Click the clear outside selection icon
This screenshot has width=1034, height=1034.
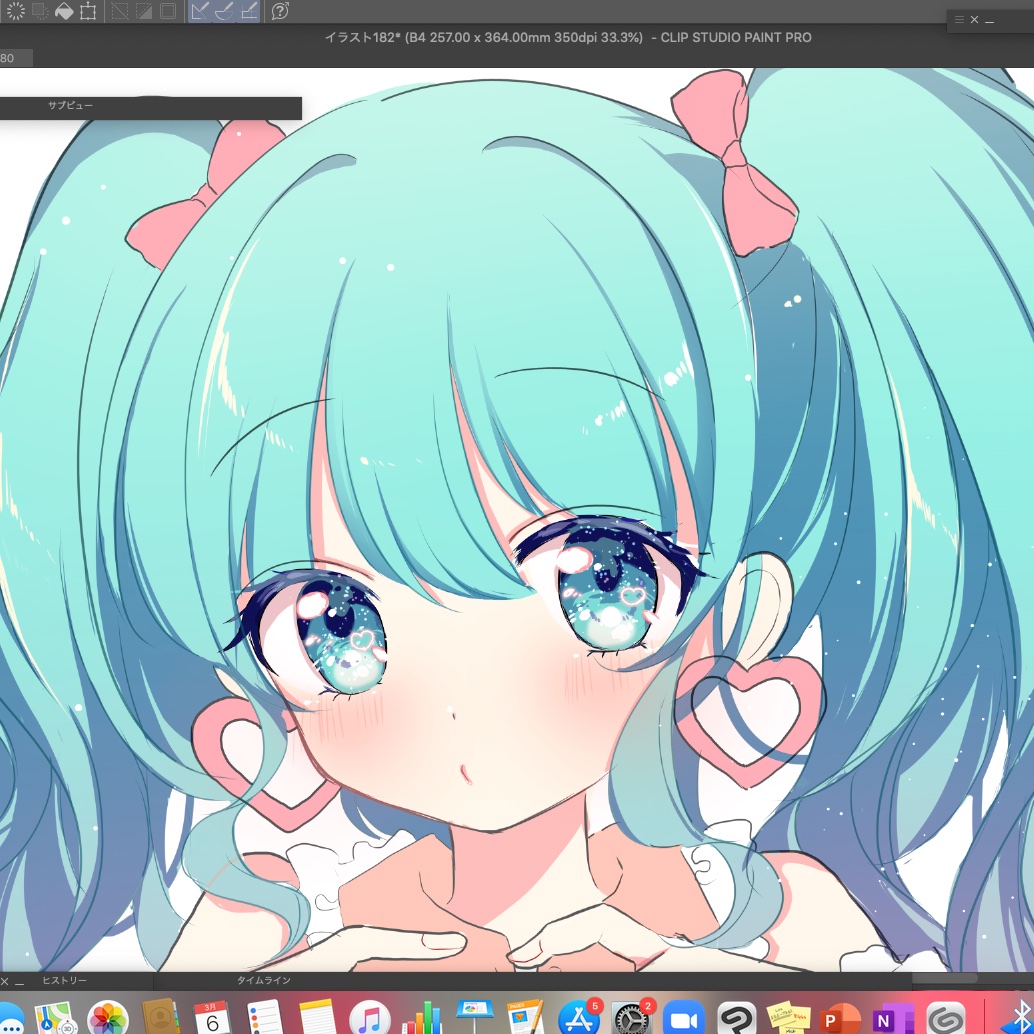40,11
